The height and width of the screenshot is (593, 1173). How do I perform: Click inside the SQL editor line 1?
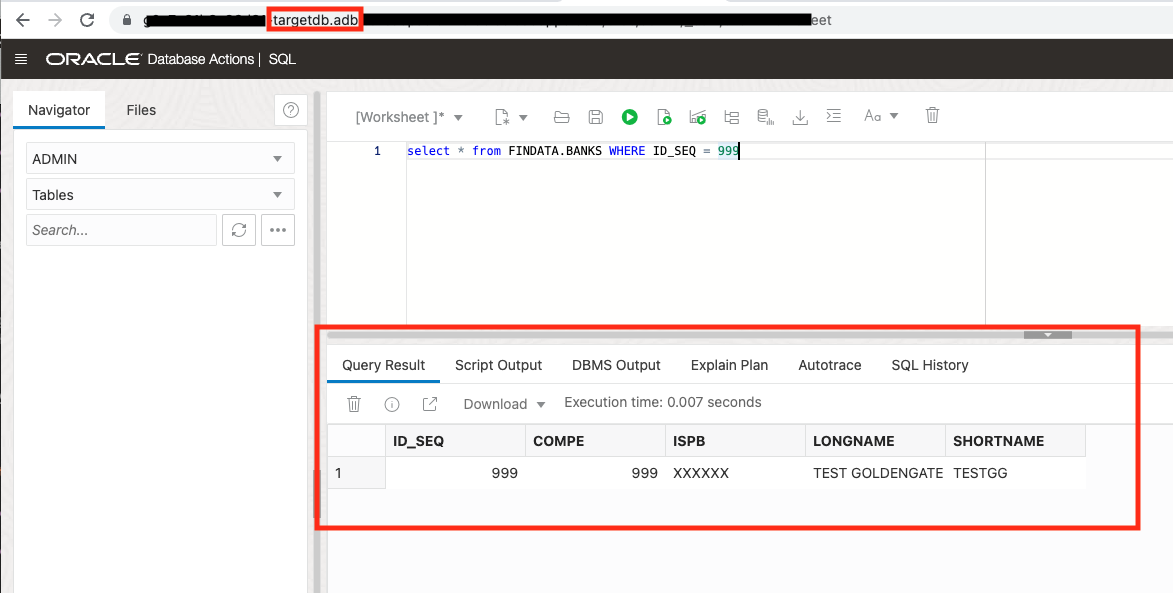click(573, 151)
